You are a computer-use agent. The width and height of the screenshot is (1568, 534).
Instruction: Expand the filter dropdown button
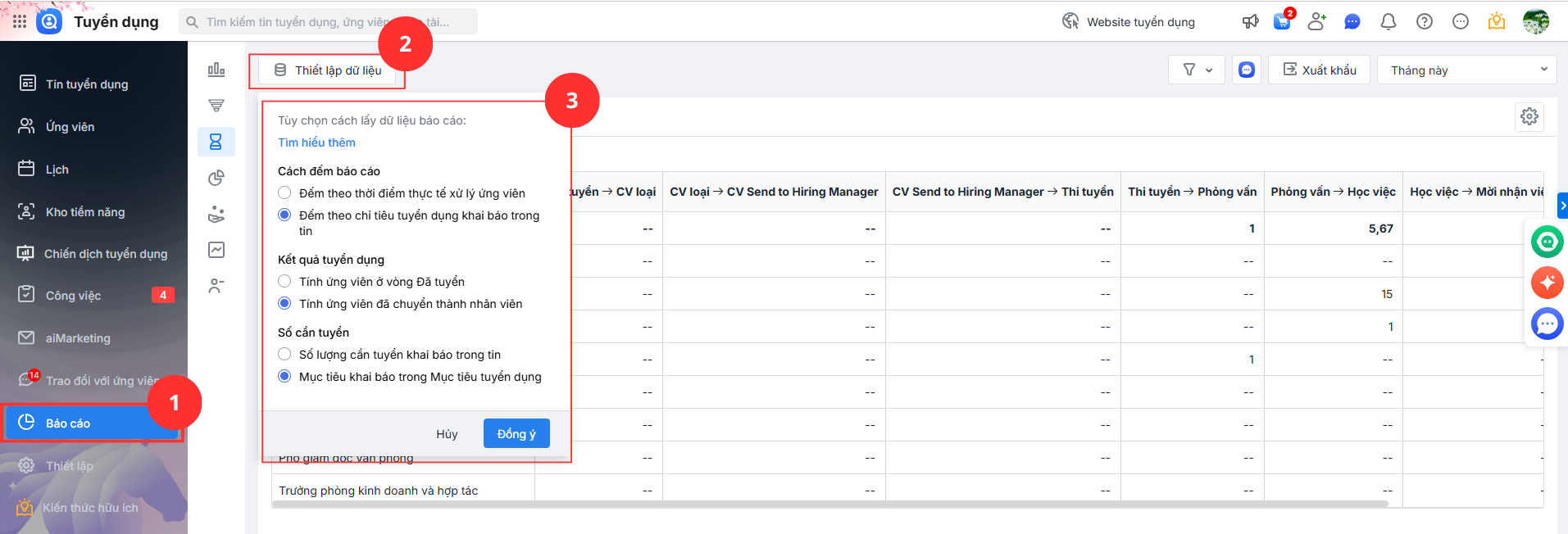tap(1196, 70)
